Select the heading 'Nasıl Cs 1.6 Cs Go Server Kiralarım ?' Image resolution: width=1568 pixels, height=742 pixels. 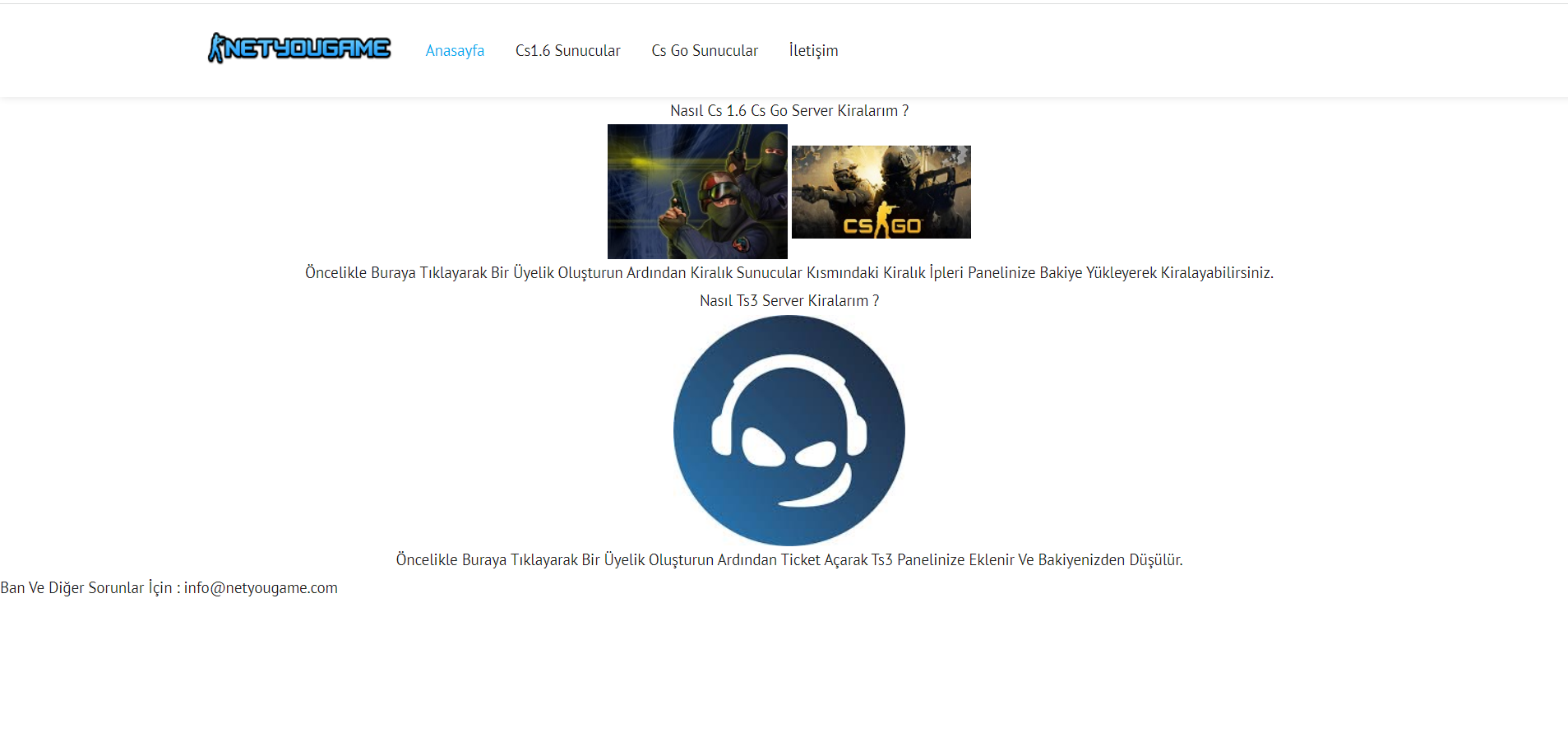pos(789,111)
